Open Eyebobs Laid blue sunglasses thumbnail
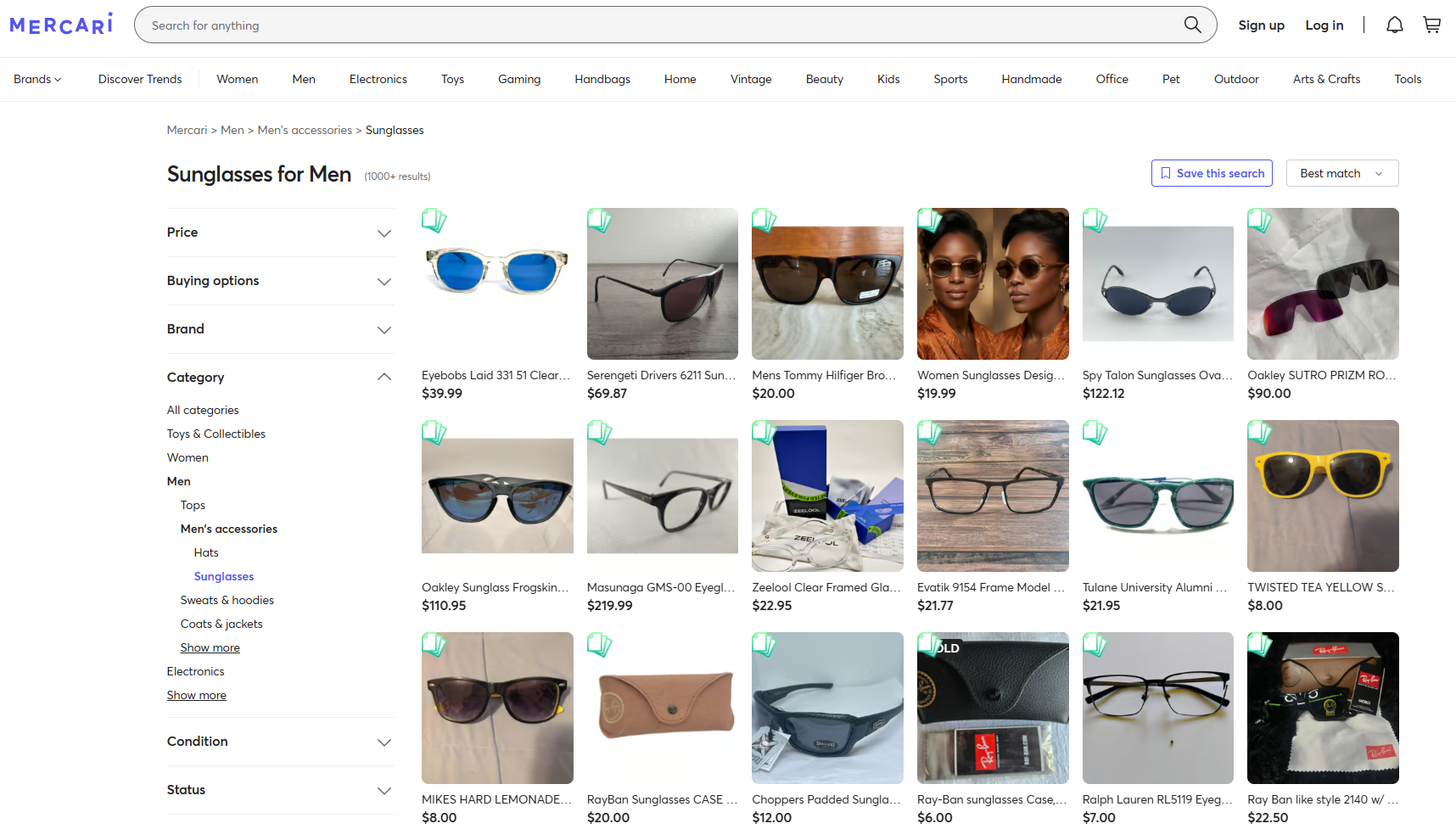 [497, 283]
